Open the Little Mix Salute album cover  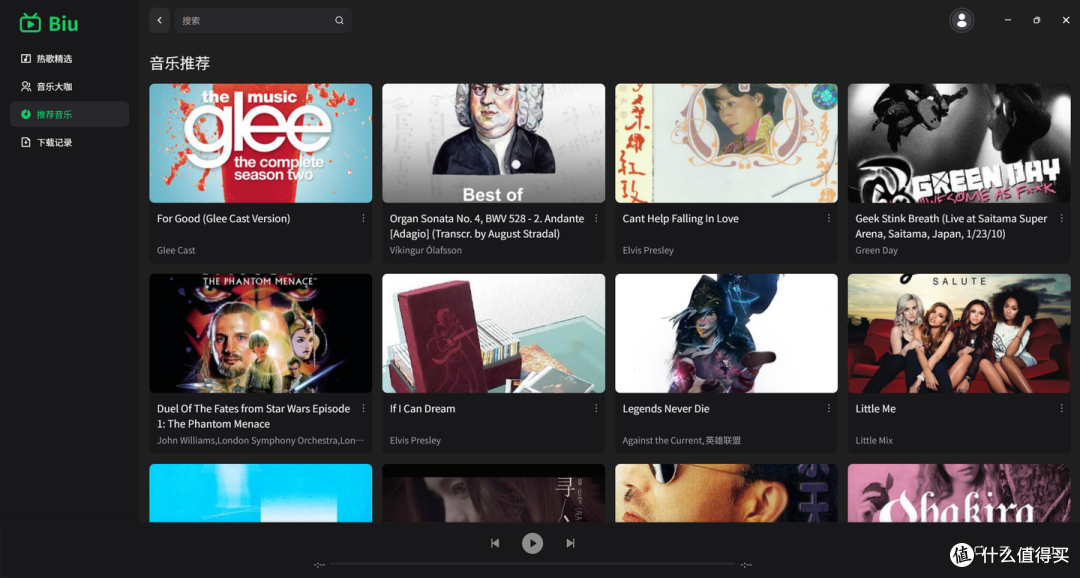point(959,333)
